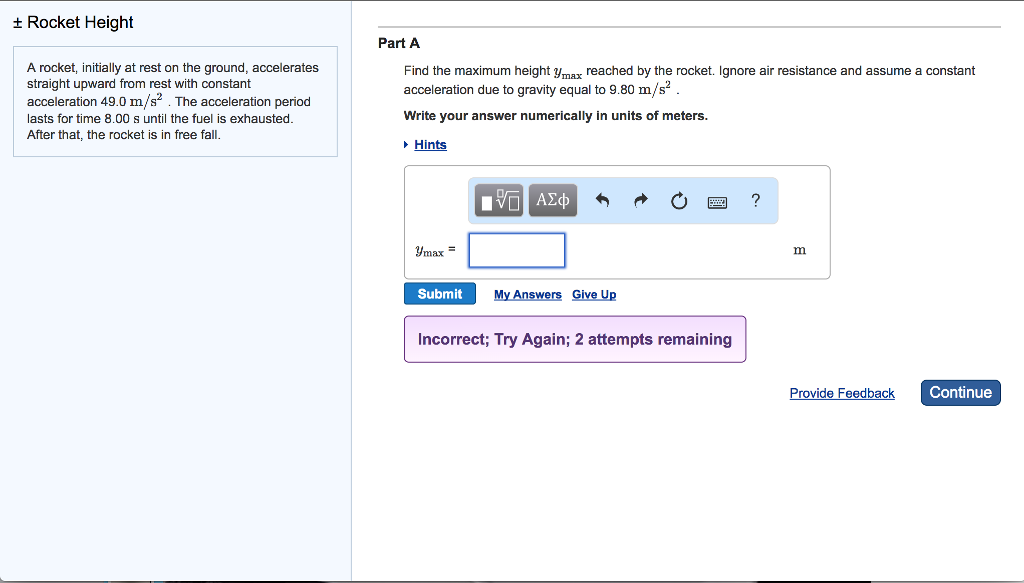
Task: Show keyboard shortcuts via keyboard icon
Action: [717, 201]
